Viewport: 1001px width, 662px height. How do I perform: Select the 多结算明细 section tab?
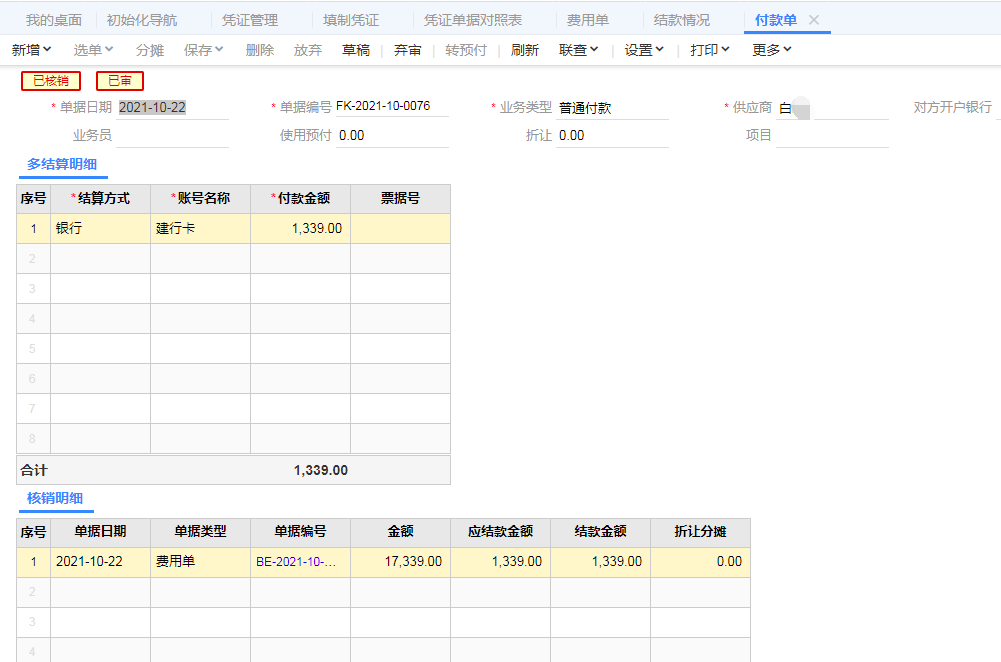(62, 164)
